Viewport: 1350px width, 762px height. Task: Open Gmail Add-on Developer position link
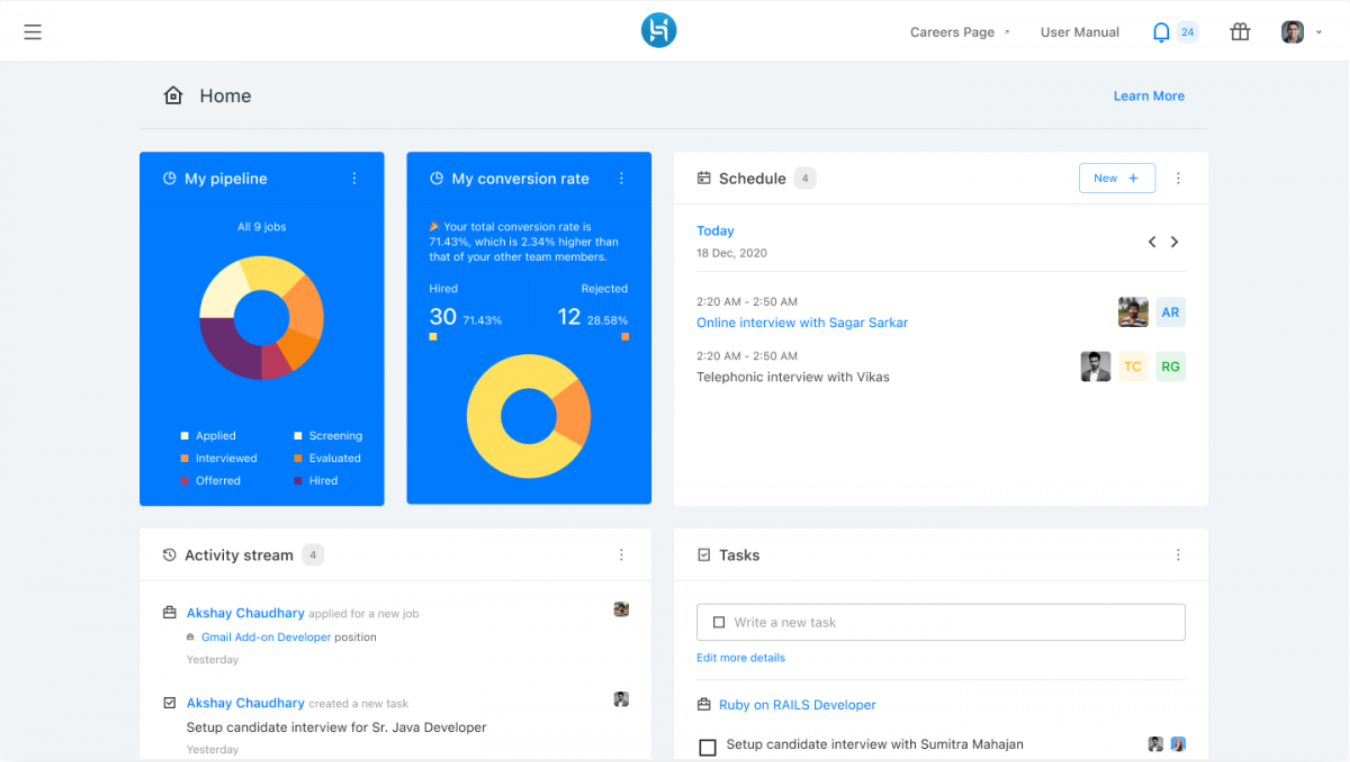(x=266, y=637)
